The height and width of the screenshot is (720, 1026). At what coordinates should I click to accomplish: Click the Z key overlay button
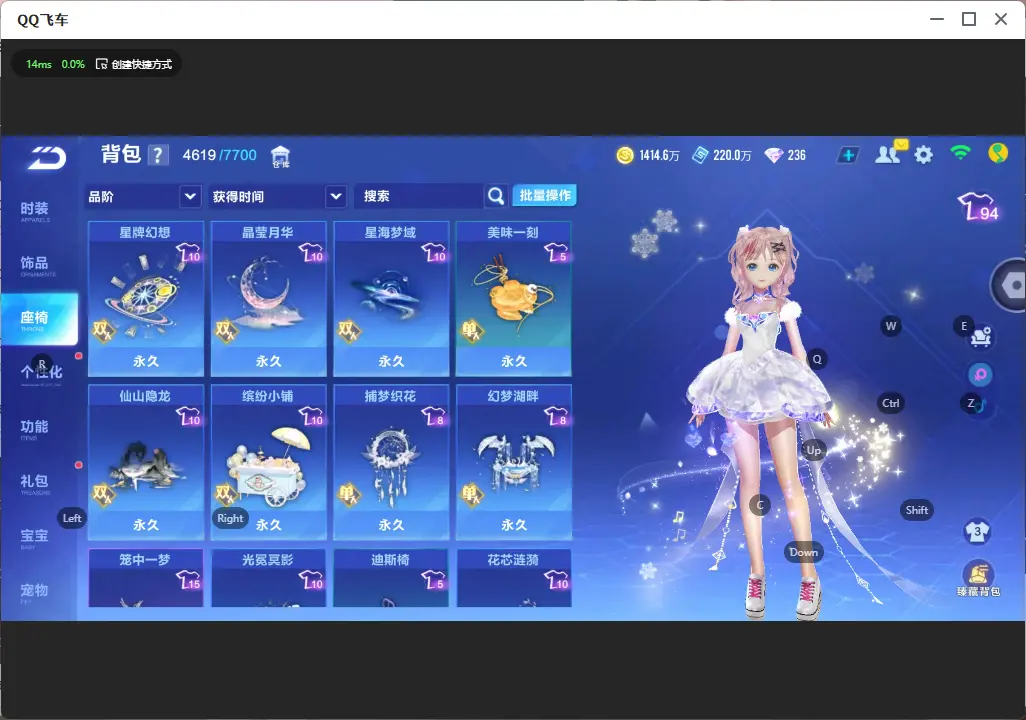pos(971,403)
